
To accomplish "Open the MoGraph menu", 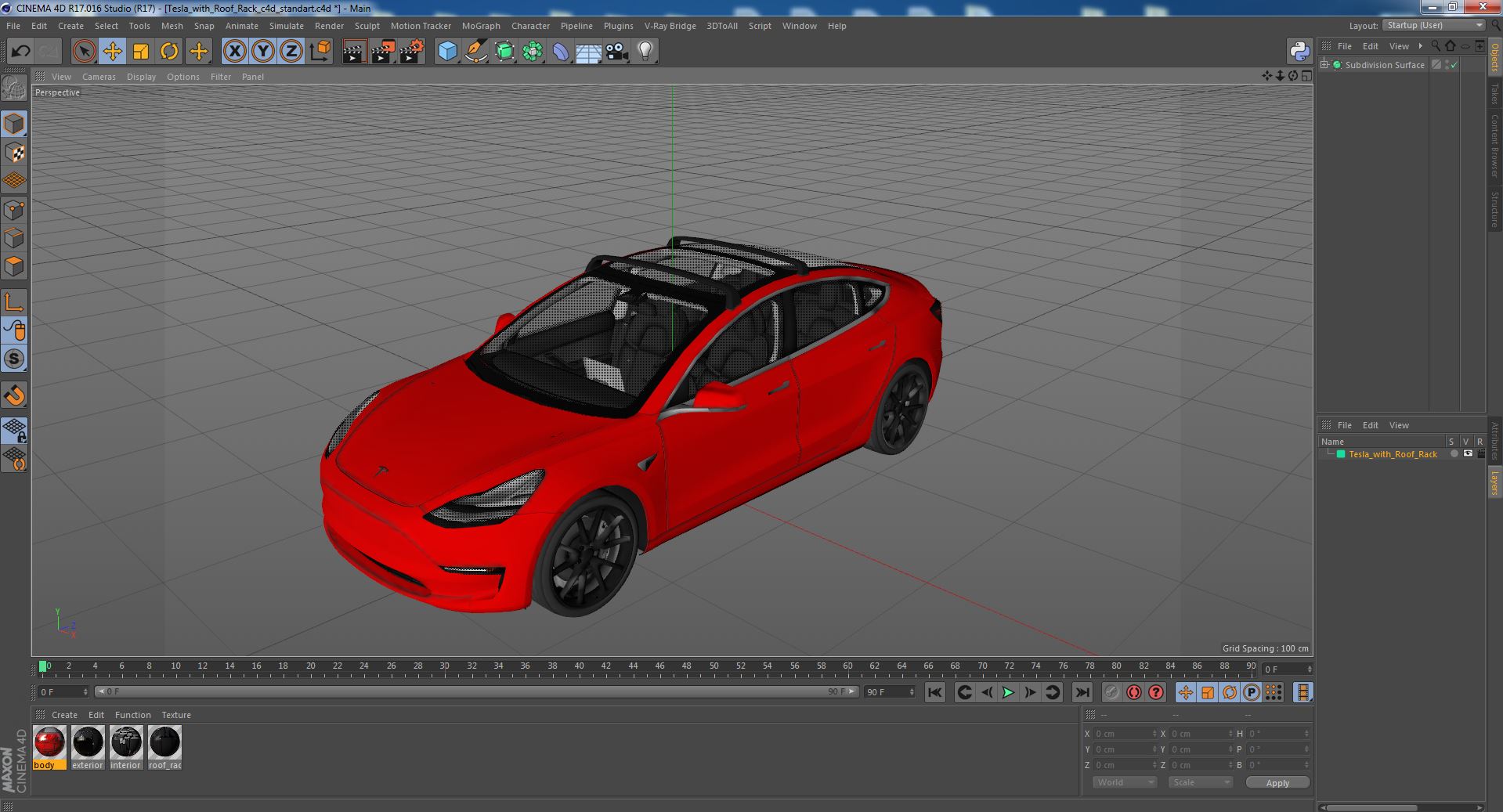I will (481, 26).
